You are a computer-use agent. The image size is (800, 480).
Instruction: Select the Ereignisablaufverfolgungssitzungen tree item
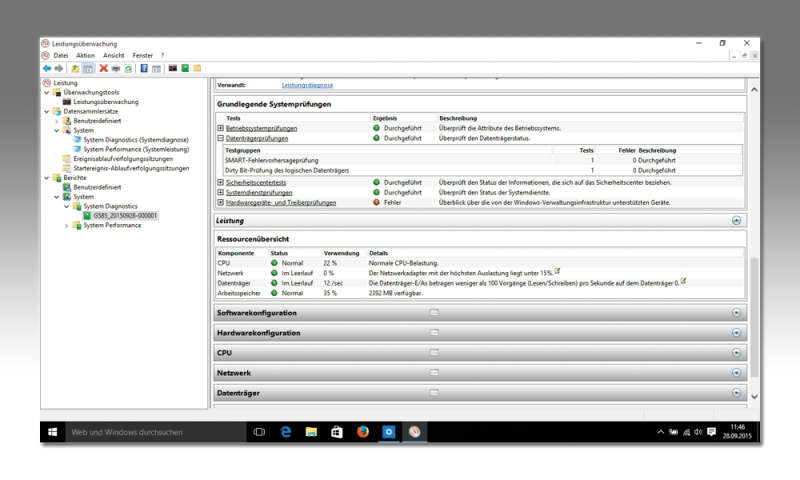click(x=123, y=159)
